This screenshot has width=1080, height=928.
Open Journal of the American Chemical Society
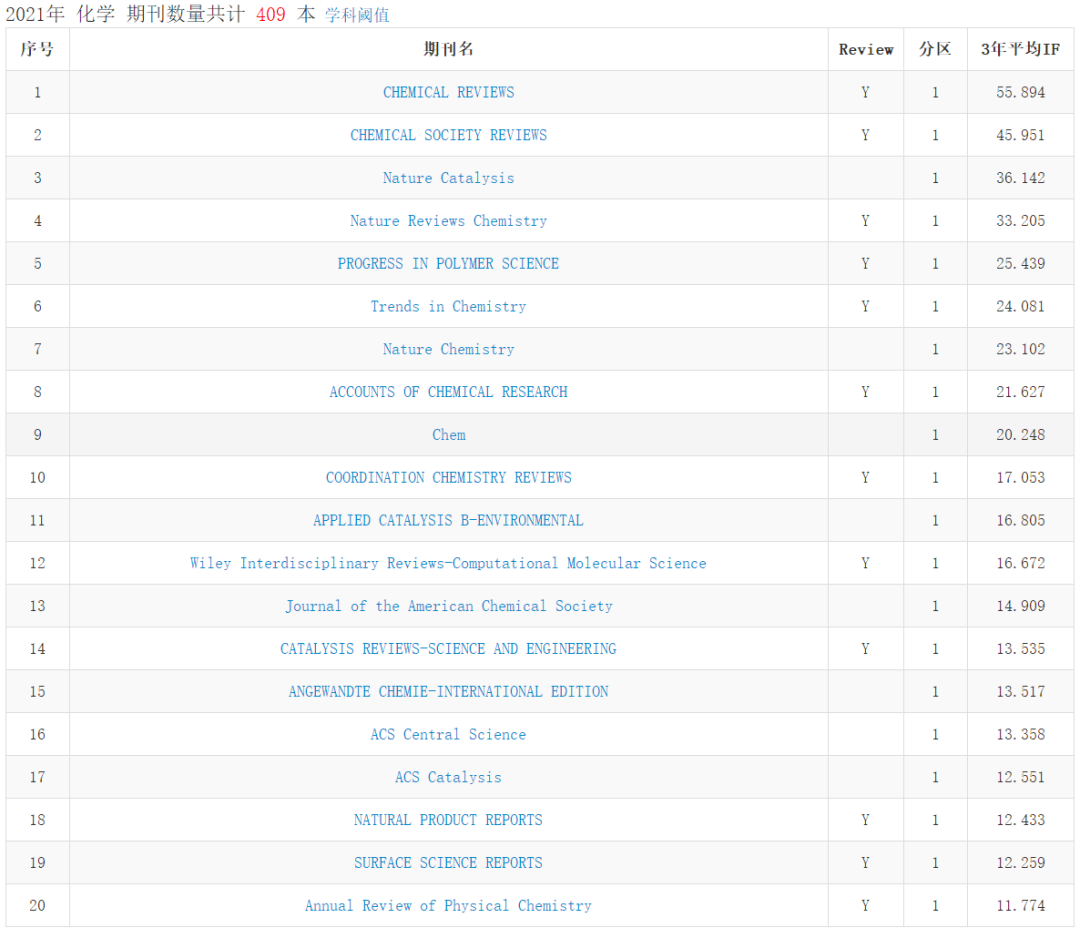pos(449,606)
